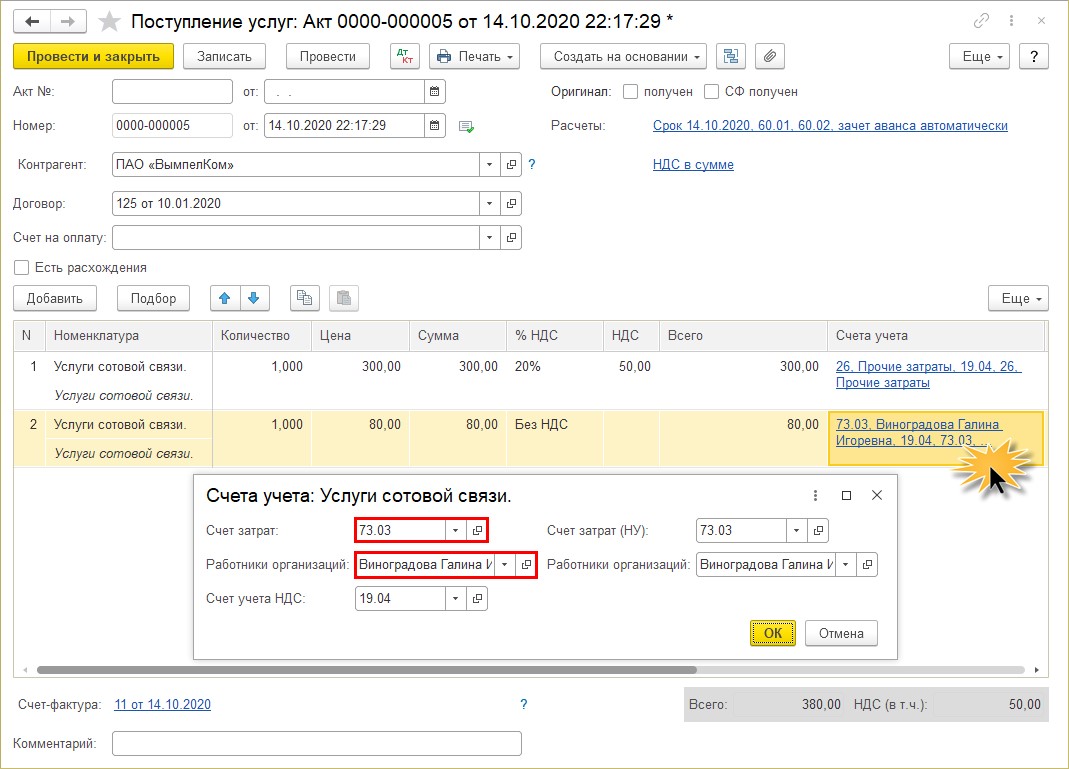Select the 20% НДС cell in row 1
Screen dimensions: 1069x769
click(555, 380)
